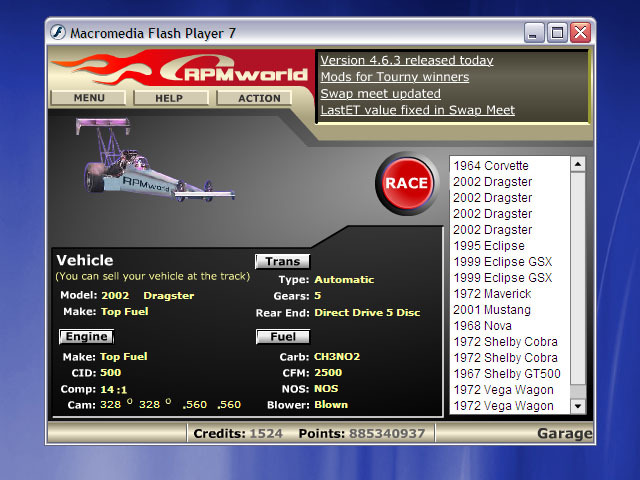Click the CID value 500
This screenshot has width=640, height=480.
(110, 372)
